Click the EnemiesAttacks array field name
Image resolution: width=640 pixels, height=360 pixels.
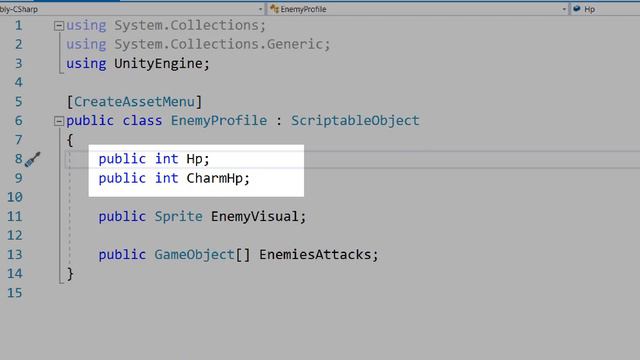tap(316, 255)
